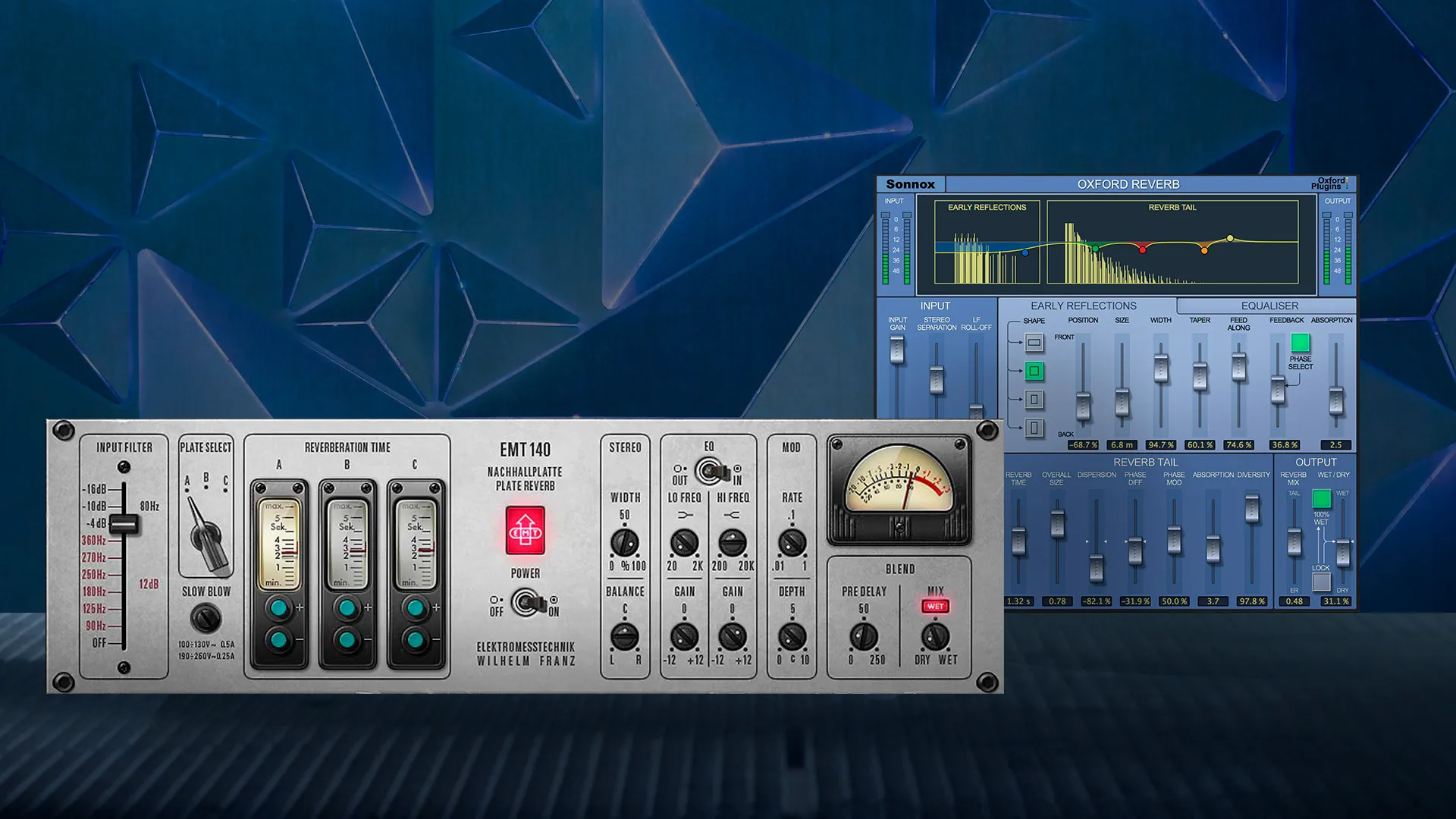Click the Overall Size slider handle
The height and width of the screenshot is (819, 1456).
[x=1057, y=524]
